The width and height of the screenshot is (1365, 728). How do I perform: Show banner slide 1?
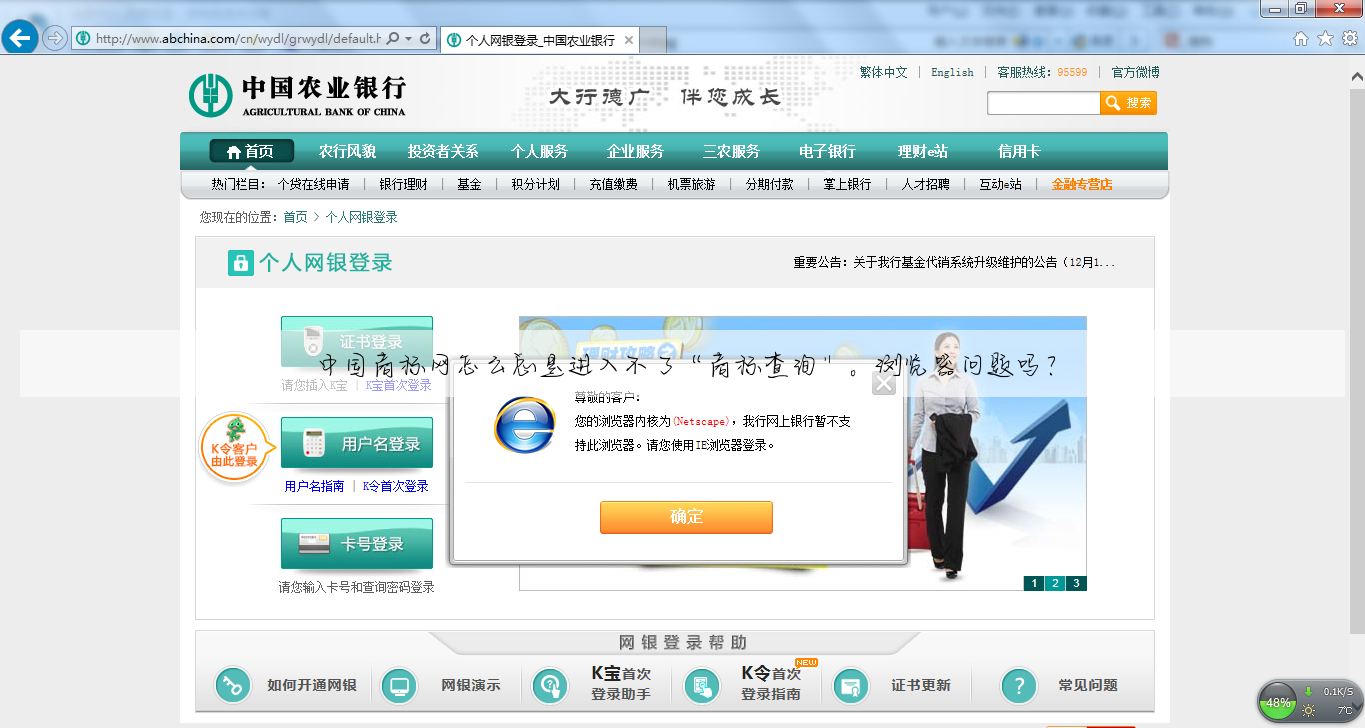pyautogui.click(x=1034, y=583)
